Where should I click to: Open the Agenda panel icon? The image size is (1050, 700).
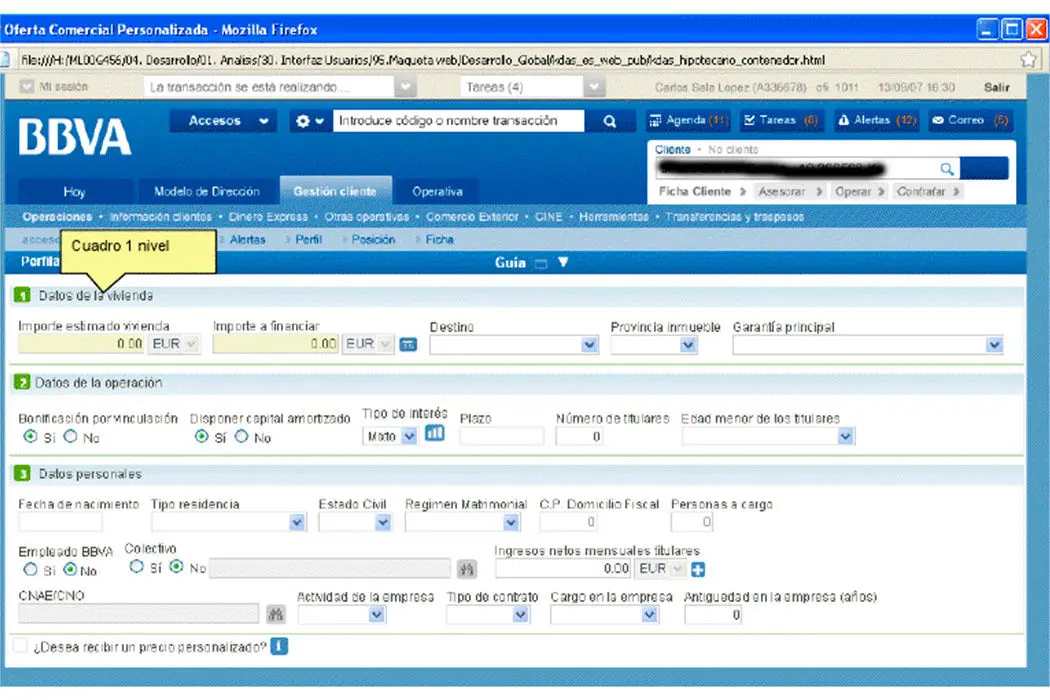654,120
